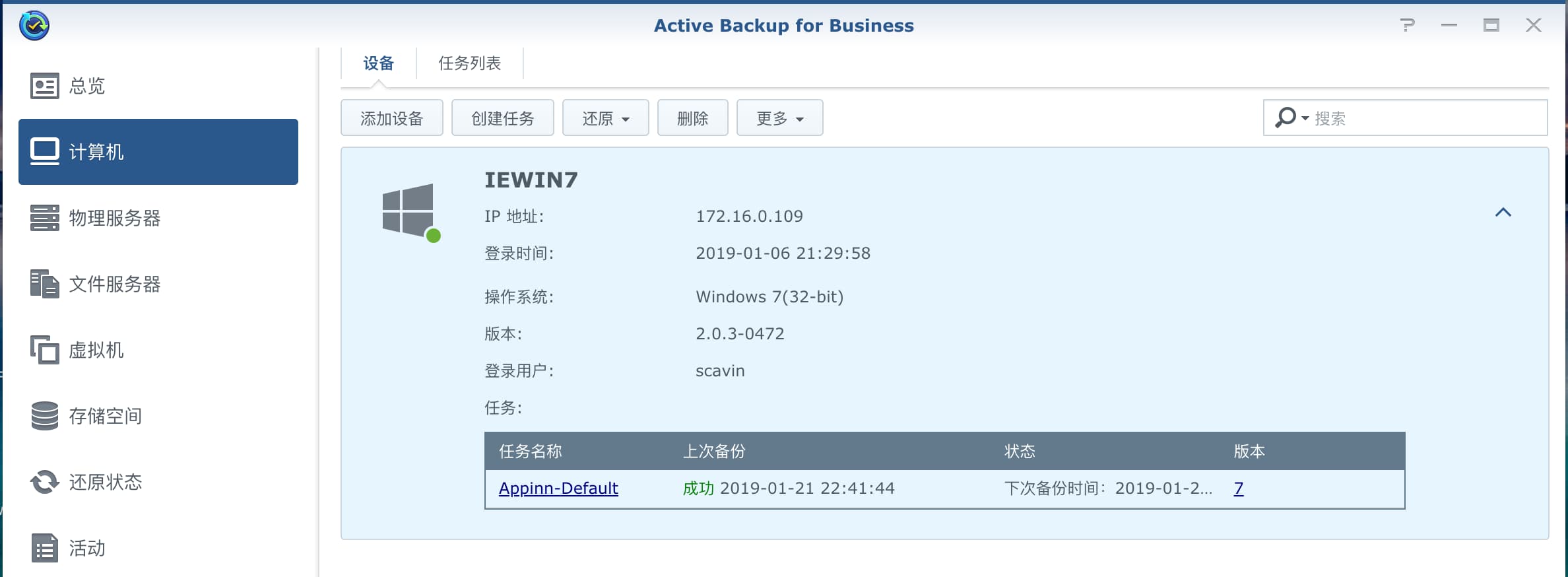Click the Windows logo of IEWIN7 device

click(408, 211)
